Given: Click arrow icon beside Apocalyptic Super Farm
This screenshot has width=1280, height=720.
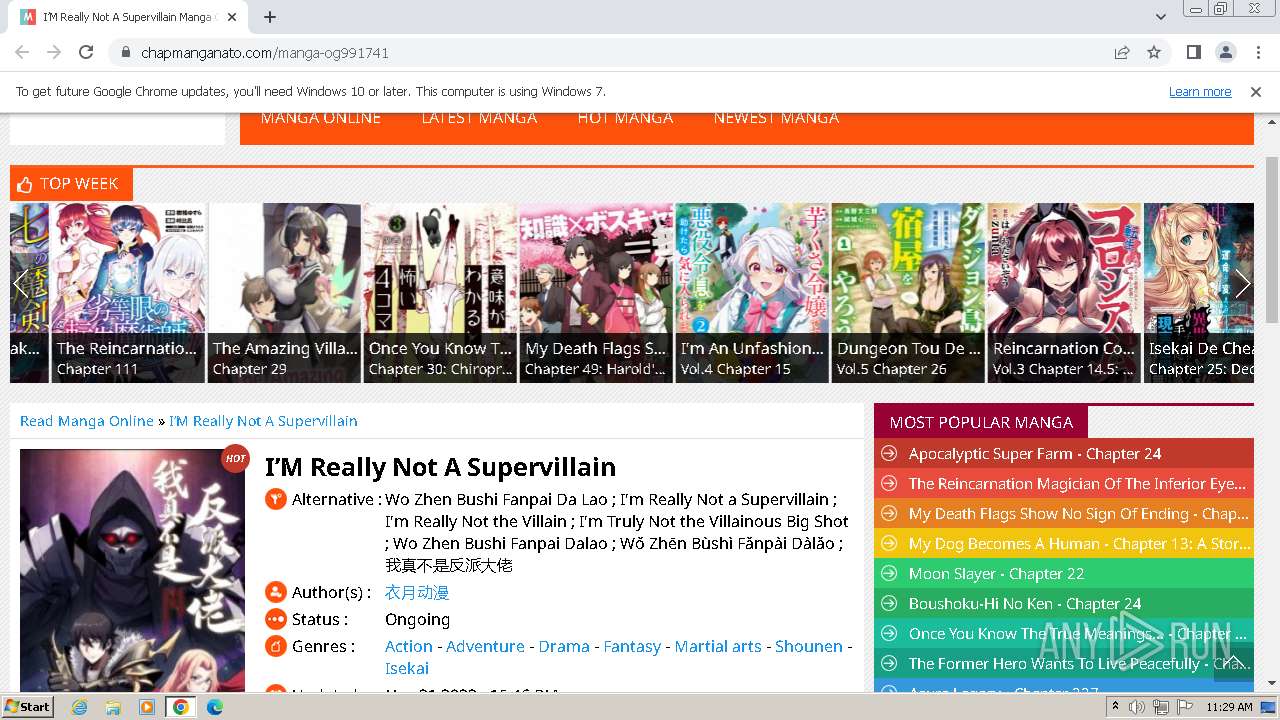Looking at the screenshot, I should (888, 454).
